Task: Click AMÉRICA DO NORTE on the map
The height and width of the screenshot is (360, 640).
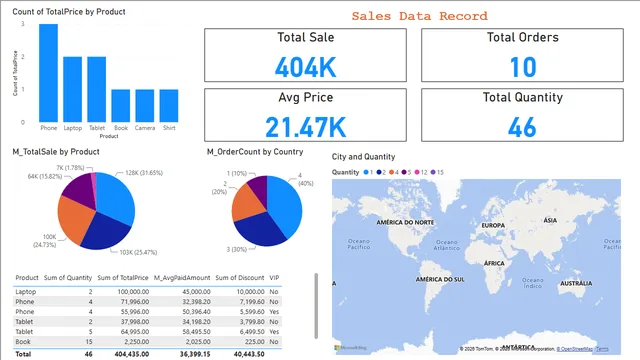Action: (x=405, y=222)
